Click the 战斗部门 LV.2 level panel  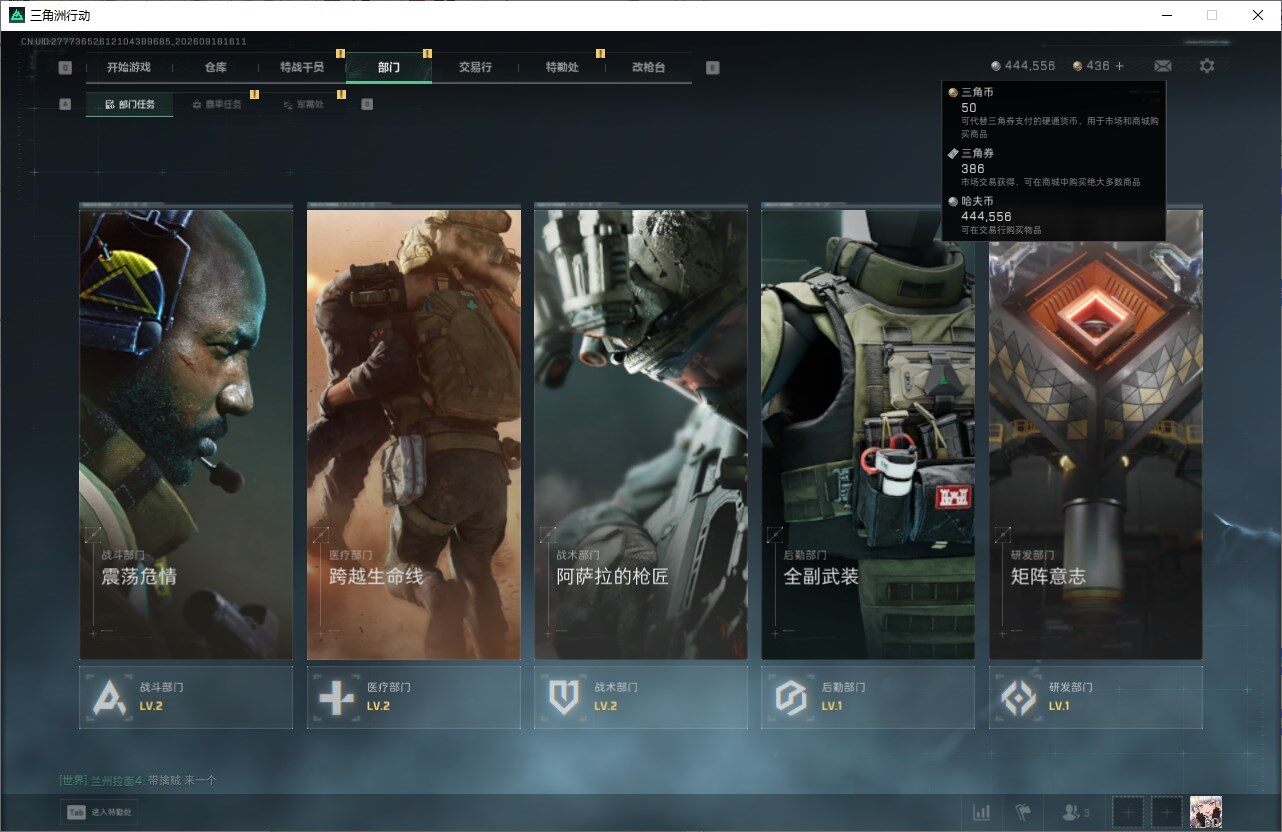click(186, 697)
